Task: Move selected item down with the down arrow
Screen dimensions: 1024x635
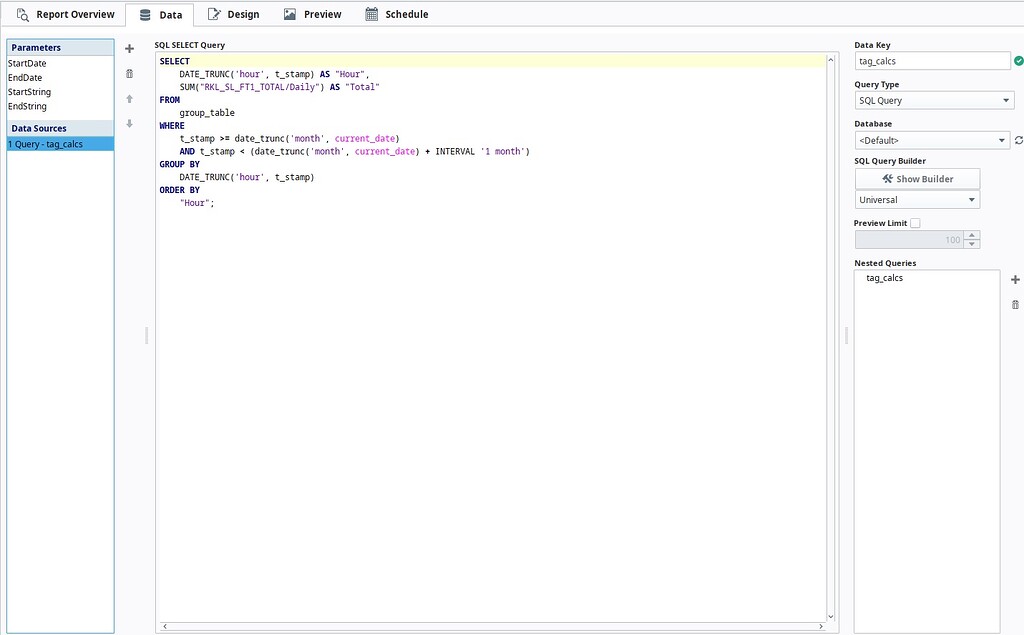Action: [129, 123]
